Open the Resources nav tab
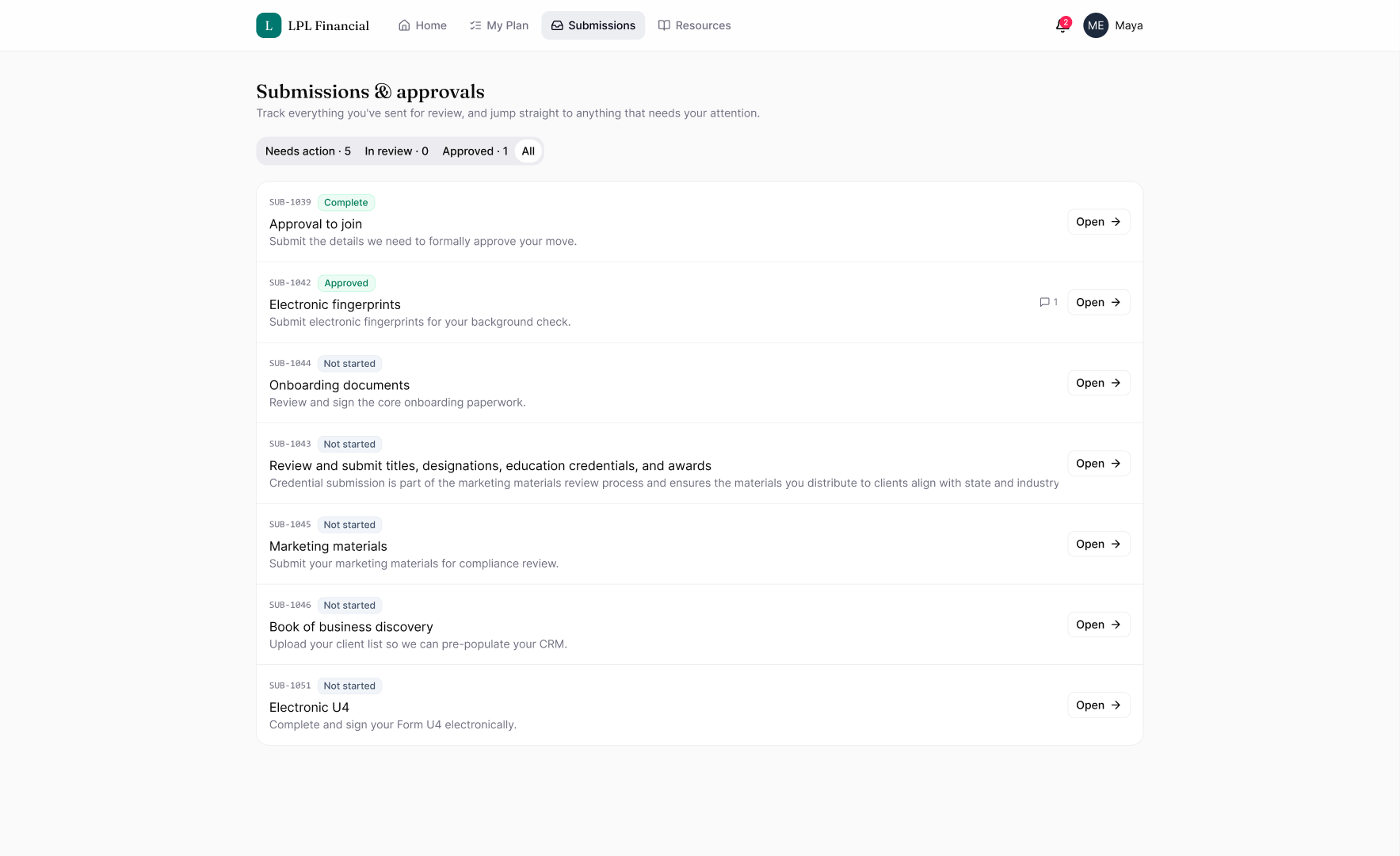1400x856 pixels. [694, 25]
